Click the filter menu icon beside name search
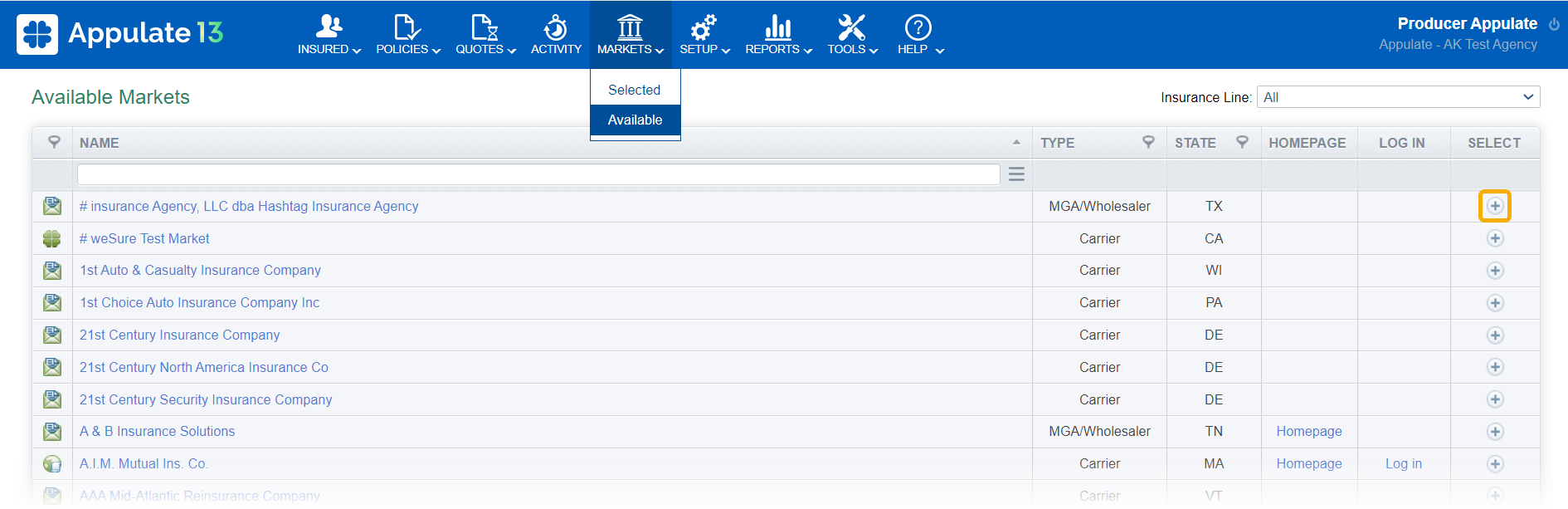The height and width of the screenshot is (509, 1568). pos(1016,174)
